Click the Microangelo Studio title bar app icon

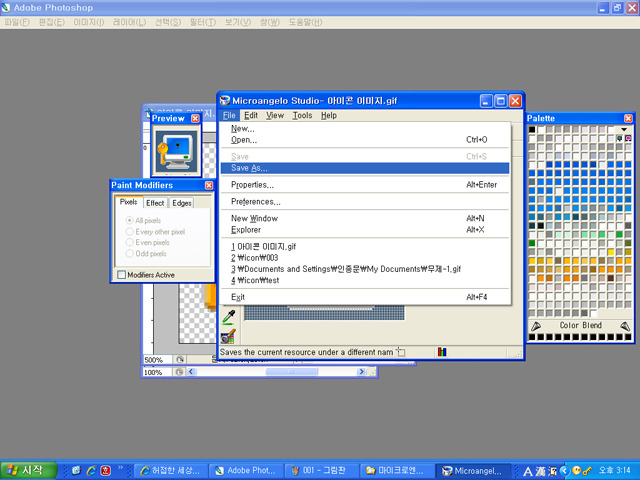(x=225, y=100)
